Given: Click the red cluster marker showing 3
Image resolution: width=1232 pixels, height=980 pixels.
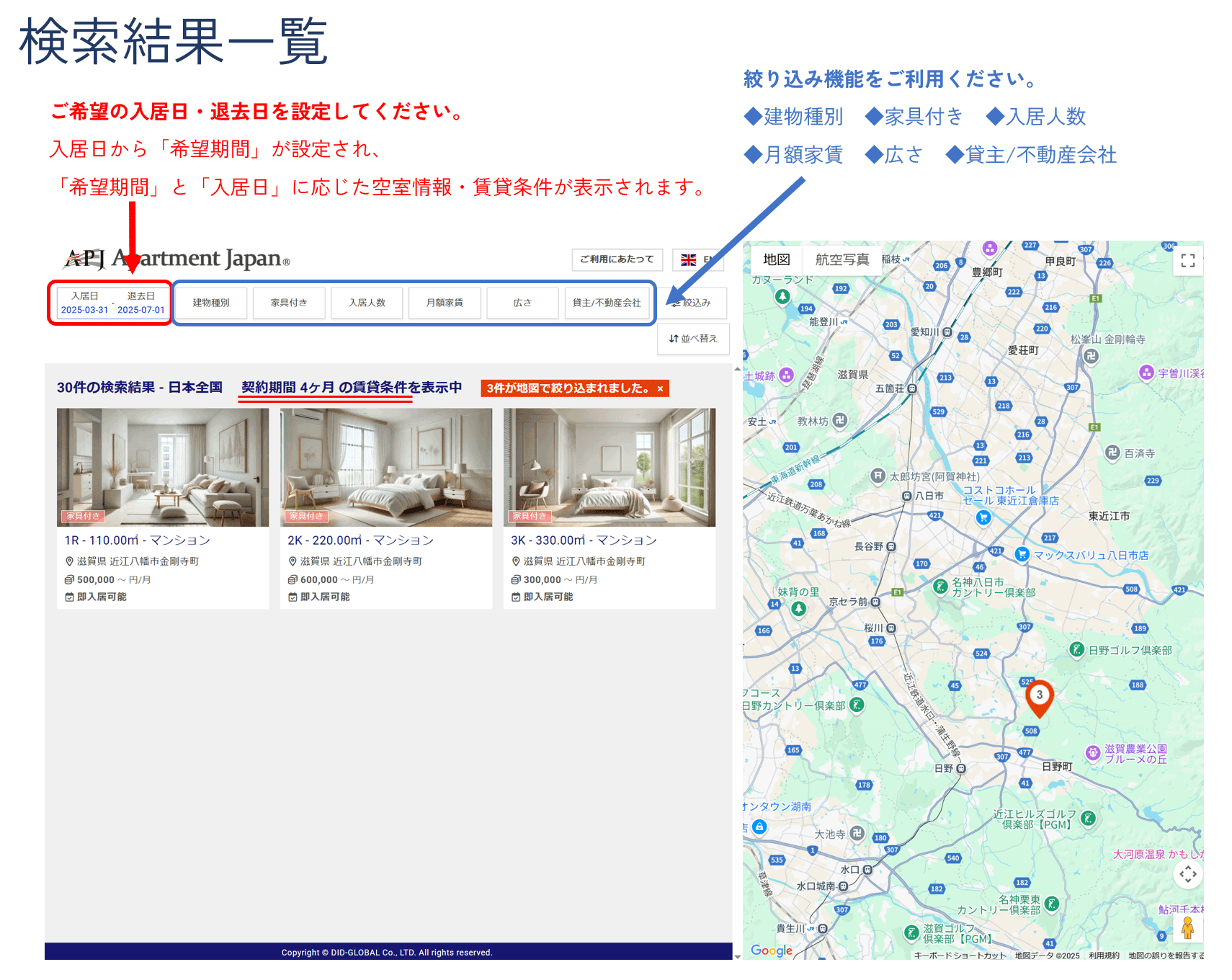Looking at the screenshot, I should point(1039,696).
